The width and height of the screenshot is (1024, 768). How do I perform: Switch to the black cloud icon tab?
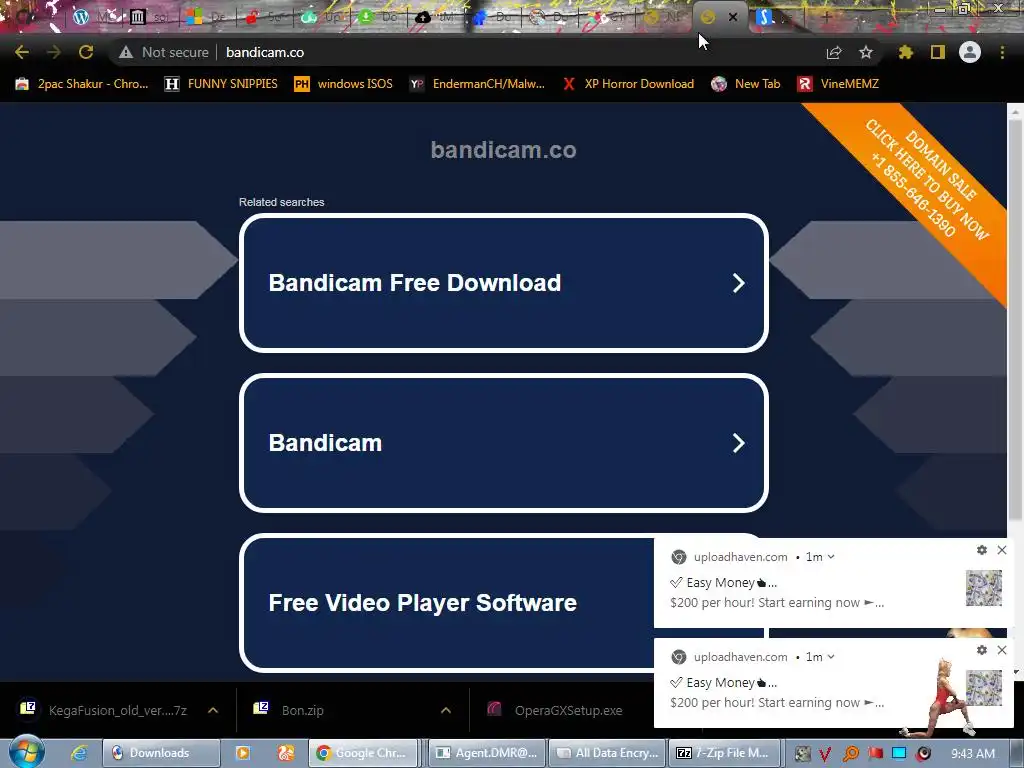(x=423, y=17)
